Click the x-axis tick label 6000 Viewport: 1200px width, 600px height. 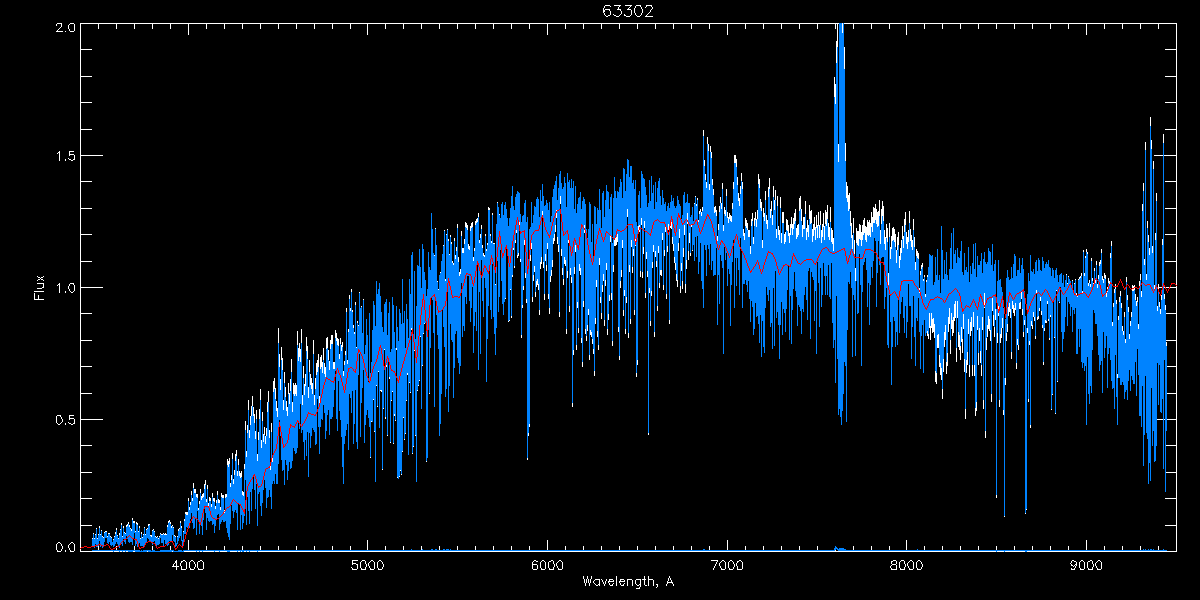click(x=548, y=563)
